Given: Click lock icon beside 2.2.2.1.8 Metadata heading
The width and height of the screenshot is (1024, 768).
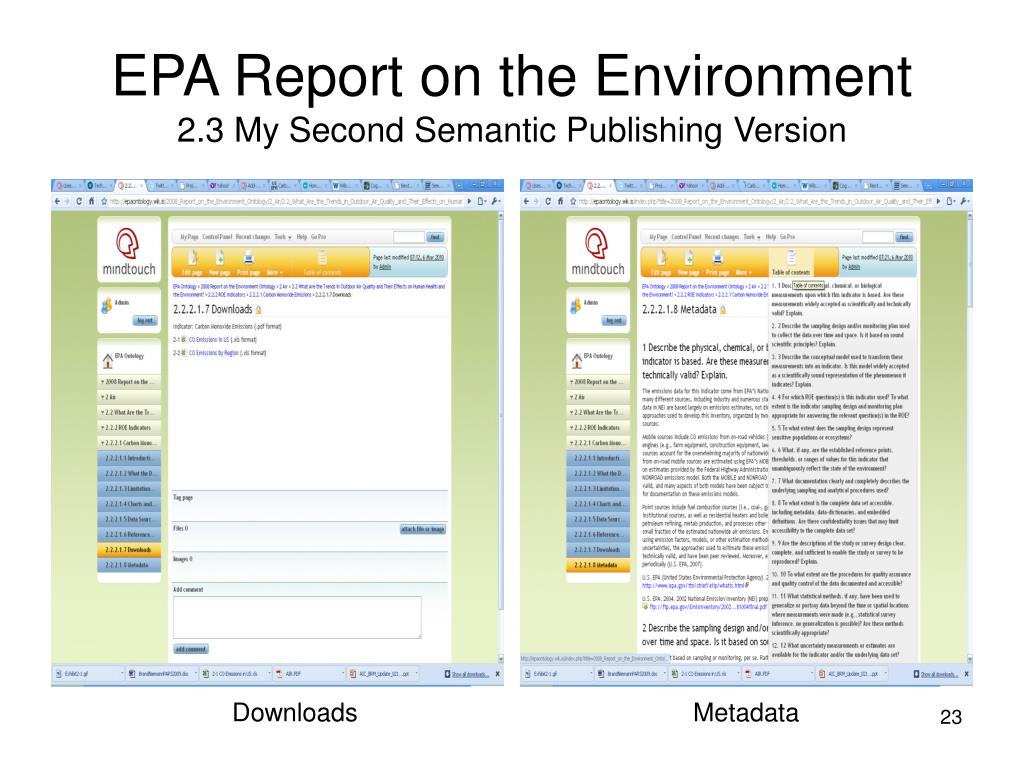Looking at the screenshot, I should point(723,310).
